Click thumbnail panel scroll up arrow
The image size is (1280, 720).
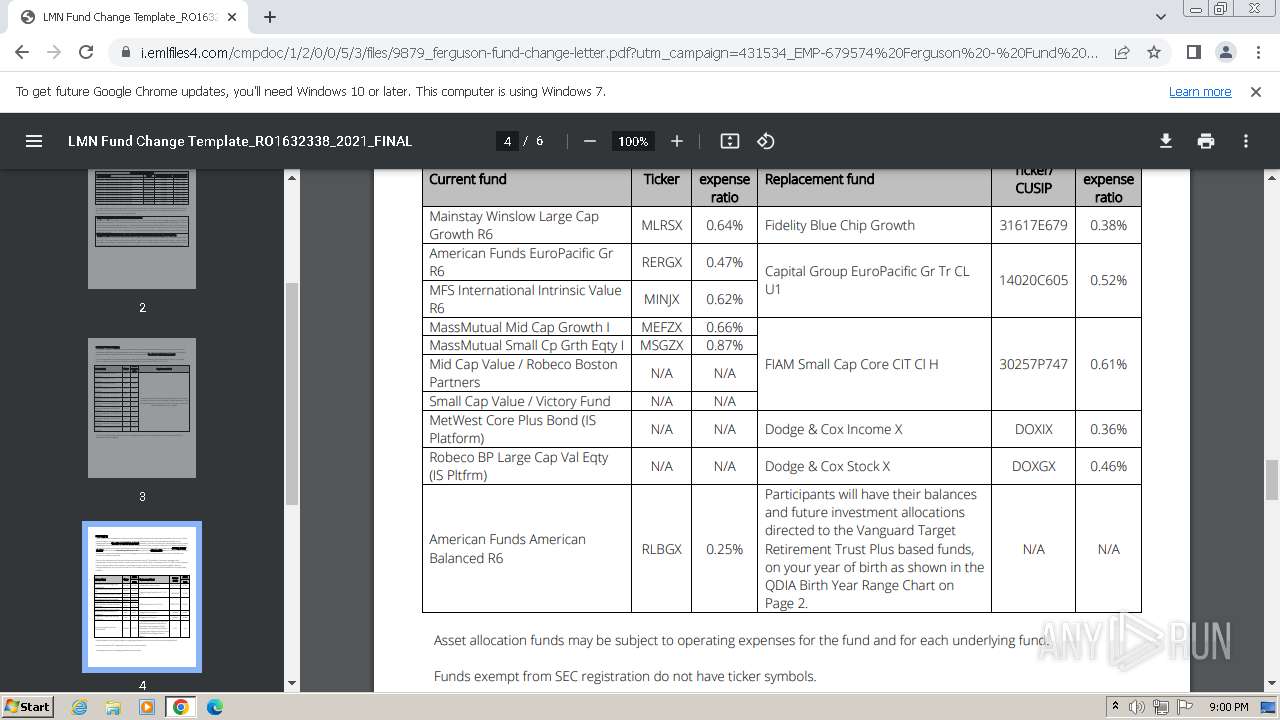click(292, 178)
